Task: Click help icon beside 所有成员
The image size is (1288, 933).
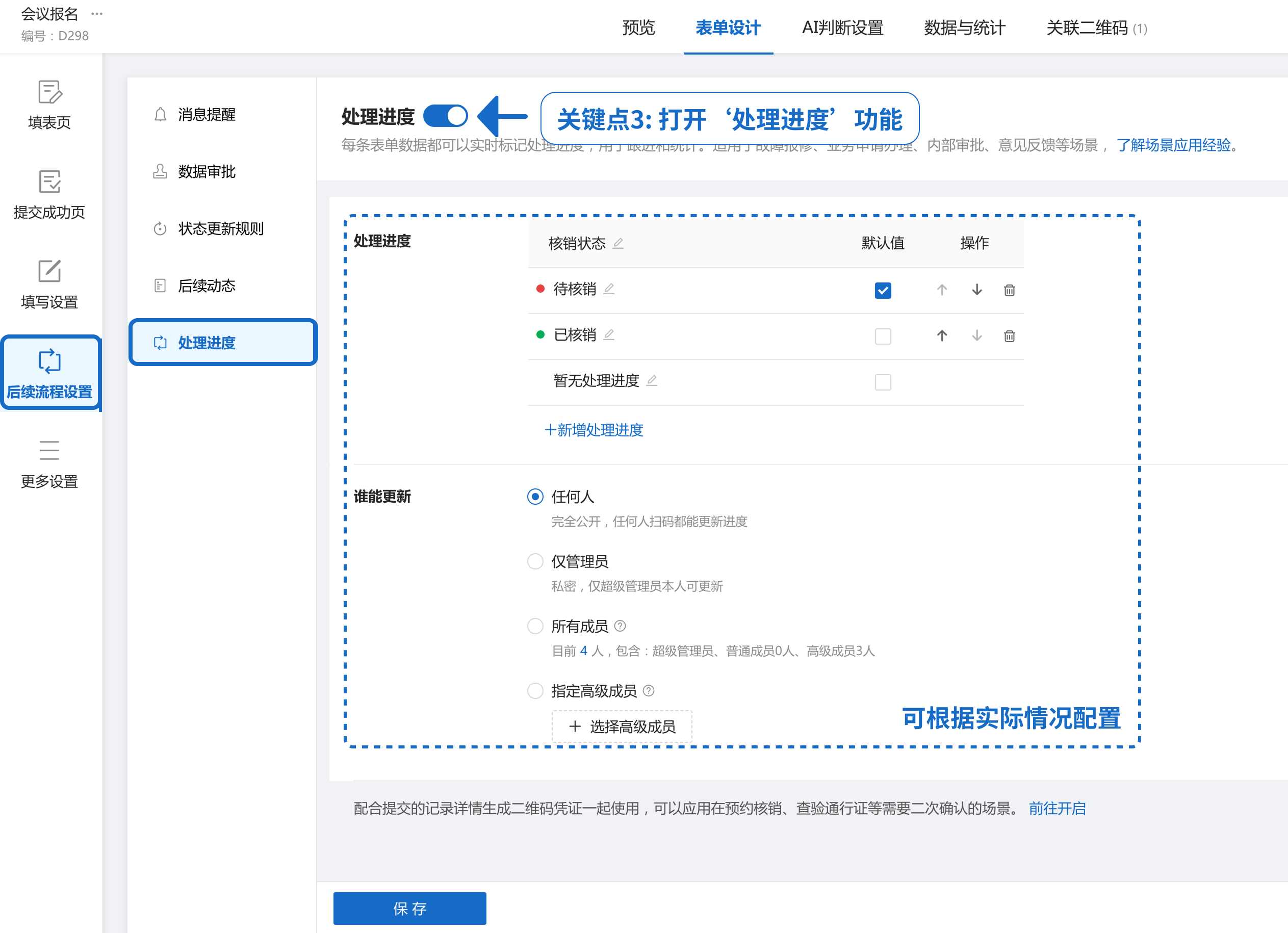Action: (x=620, y=626)
